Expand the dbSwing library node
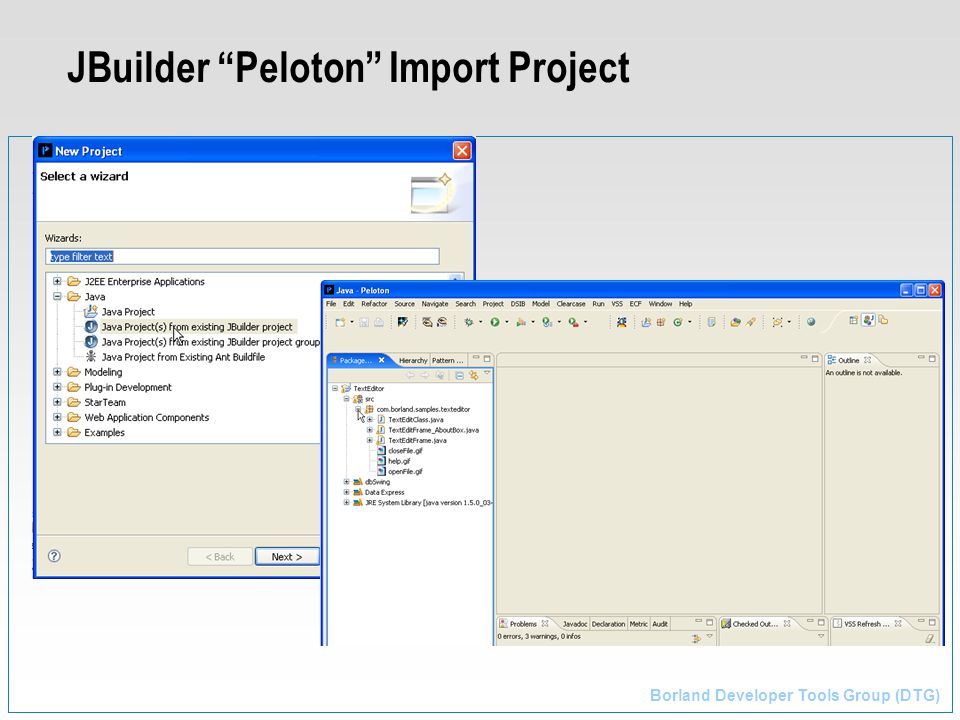Screen dimensions: 960x720 point(347,482)
